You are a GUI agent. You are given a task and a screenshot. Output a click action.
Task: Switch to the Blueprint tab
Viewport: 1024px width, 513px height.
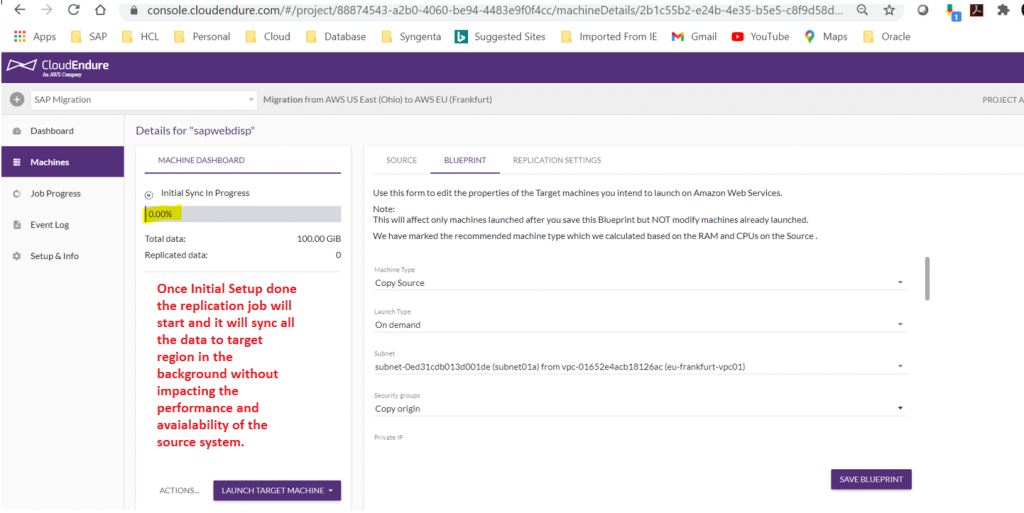pyautogui.click(x=465, y=160)
